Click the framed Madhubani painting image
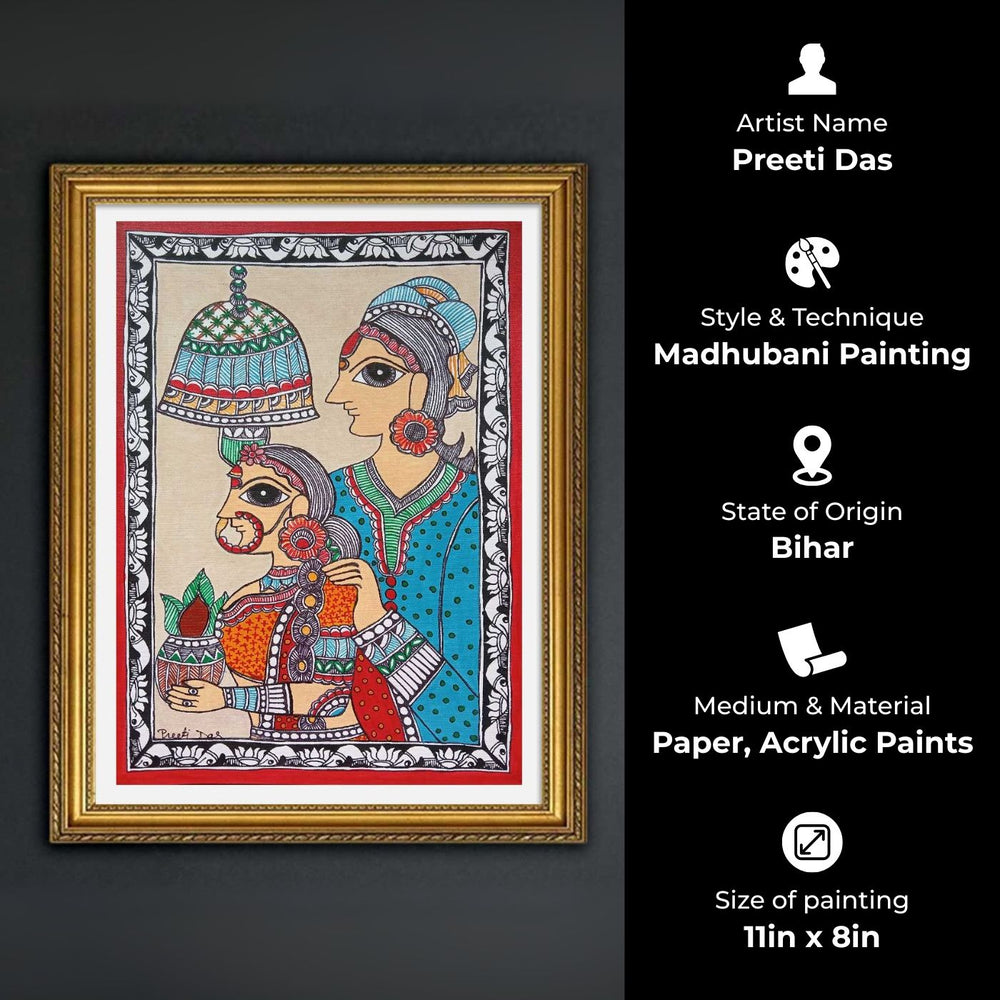The width and height of the screenshot is (1000, 1000). pyautogui.click(x=318, y=503)
